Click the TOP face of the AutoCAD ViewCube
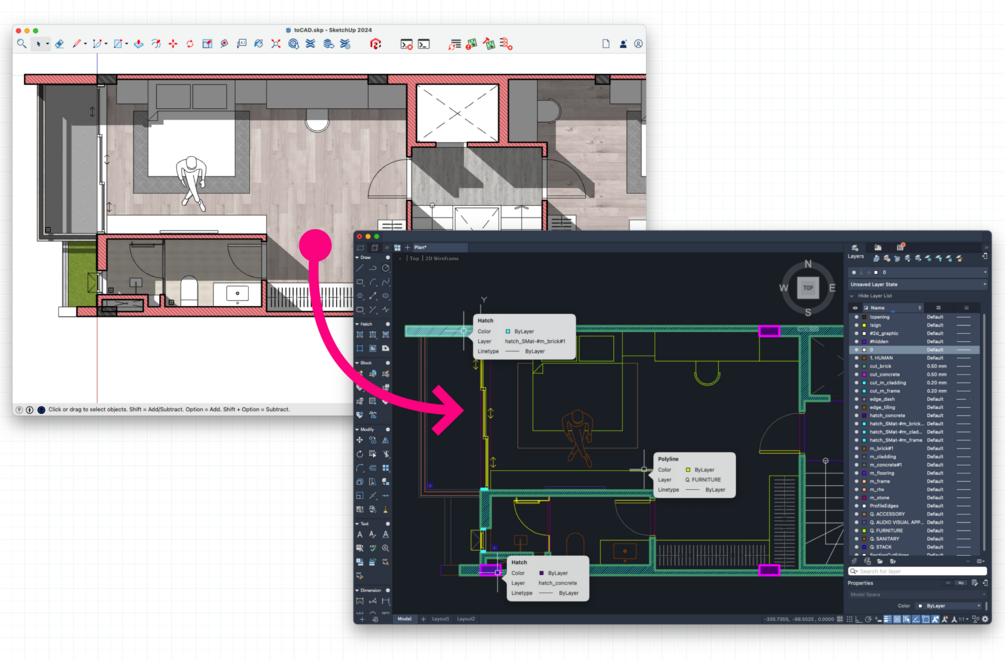Image resolution: width=1005 pixels, height=662 pixels. [x=808, y=288]
